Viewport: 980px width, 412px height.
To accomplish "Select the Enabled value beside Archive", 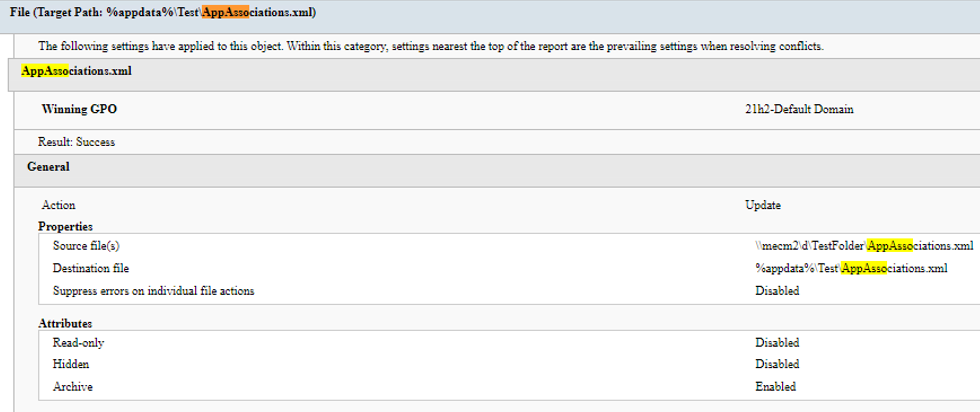I will tap(775, 387).
